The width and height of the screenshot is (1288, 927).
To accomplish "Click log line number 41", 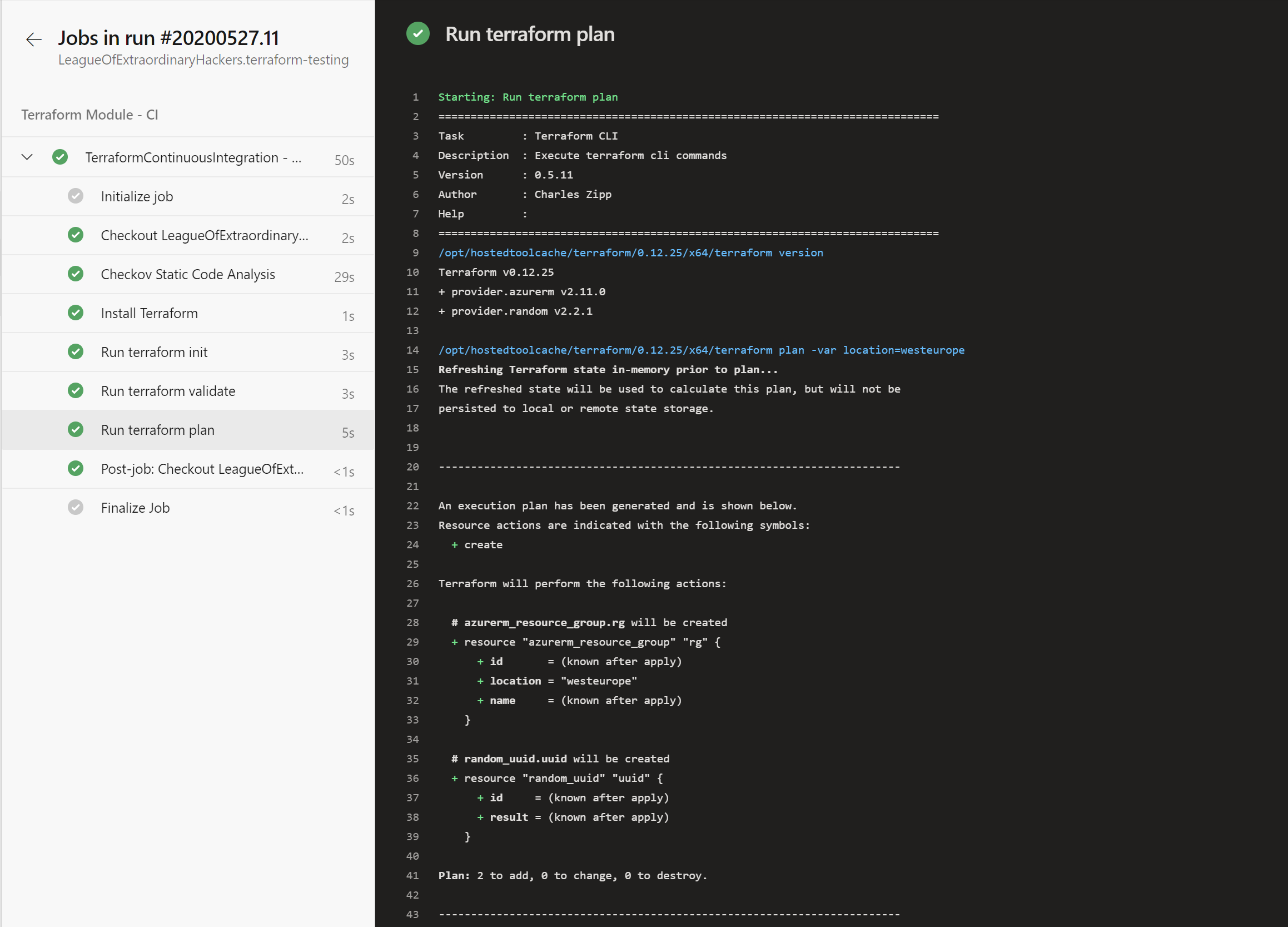I will point(412,875).
